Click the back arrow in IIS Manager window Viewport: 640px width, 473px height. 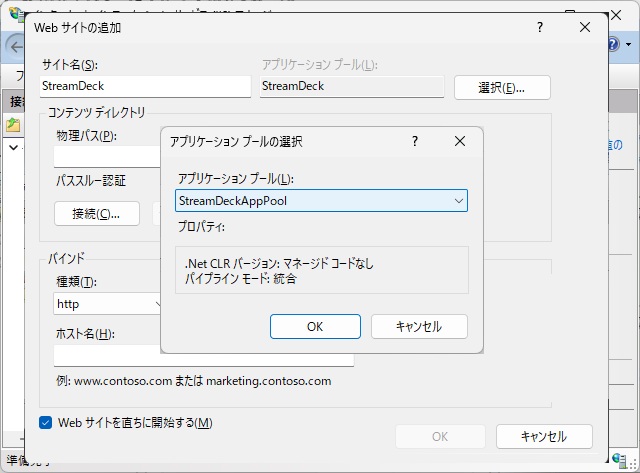tap(16, 47)
